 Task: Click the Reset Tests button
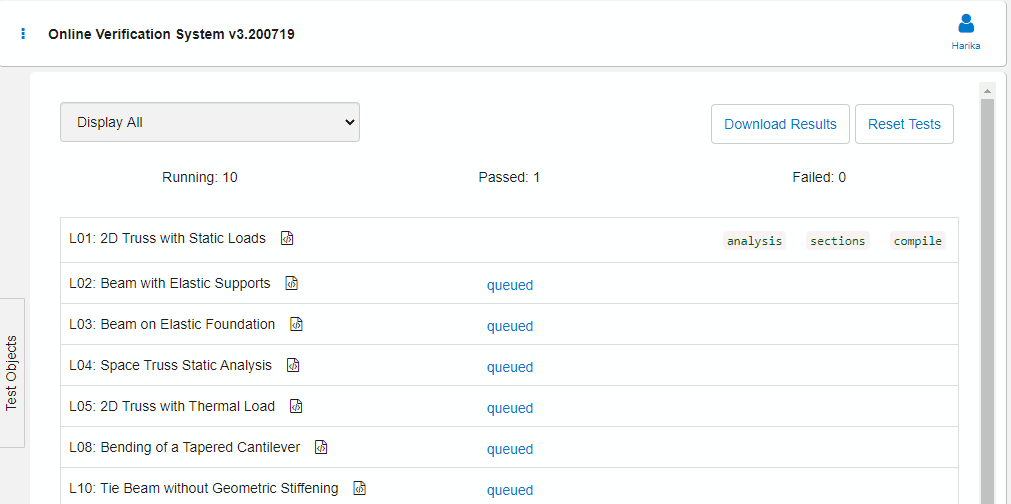click(904, 124)
